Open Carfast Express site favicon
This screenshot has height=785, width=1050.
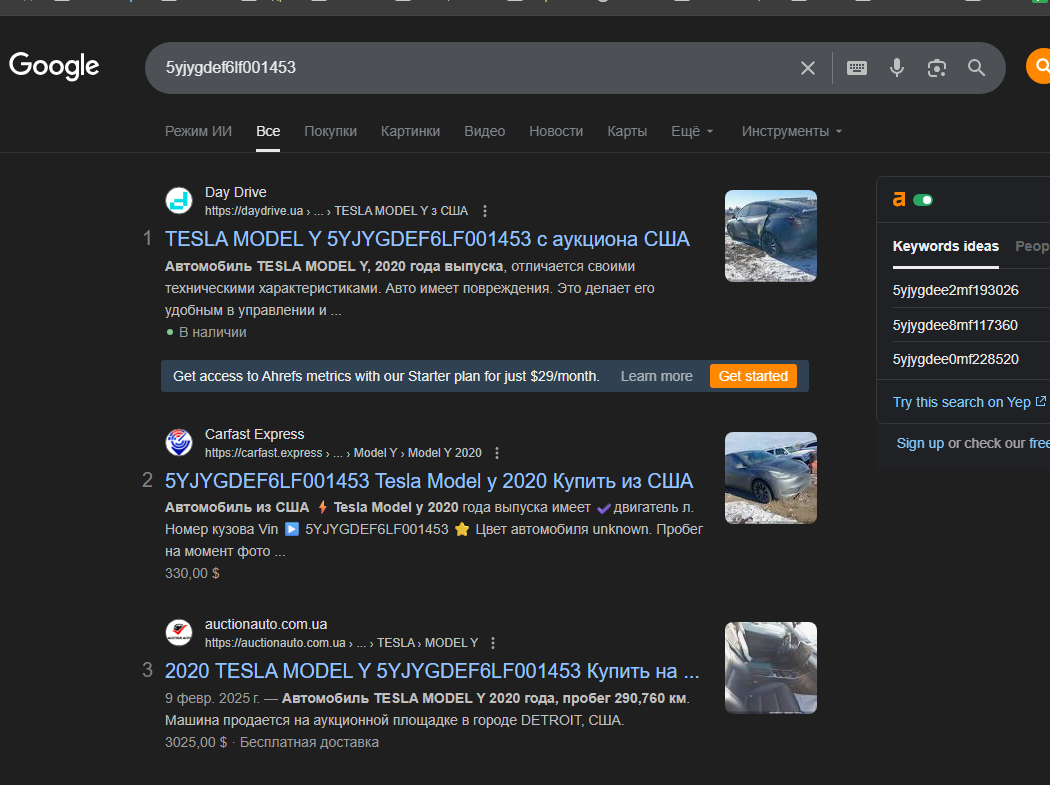[x=179, y=443]
